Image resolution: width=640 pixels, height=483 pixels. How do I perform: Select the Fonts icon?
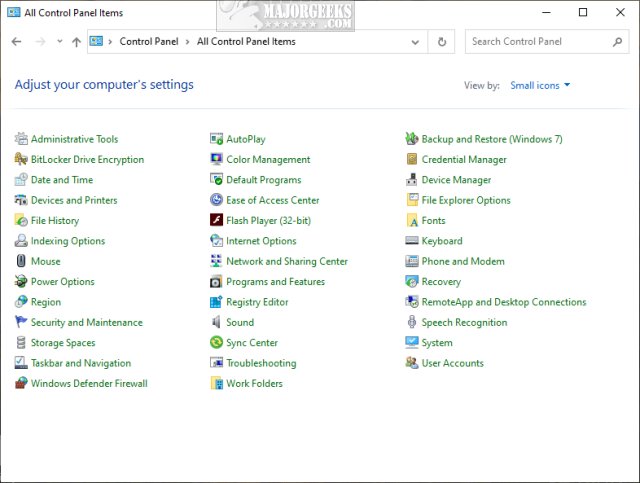pos(412,221)
